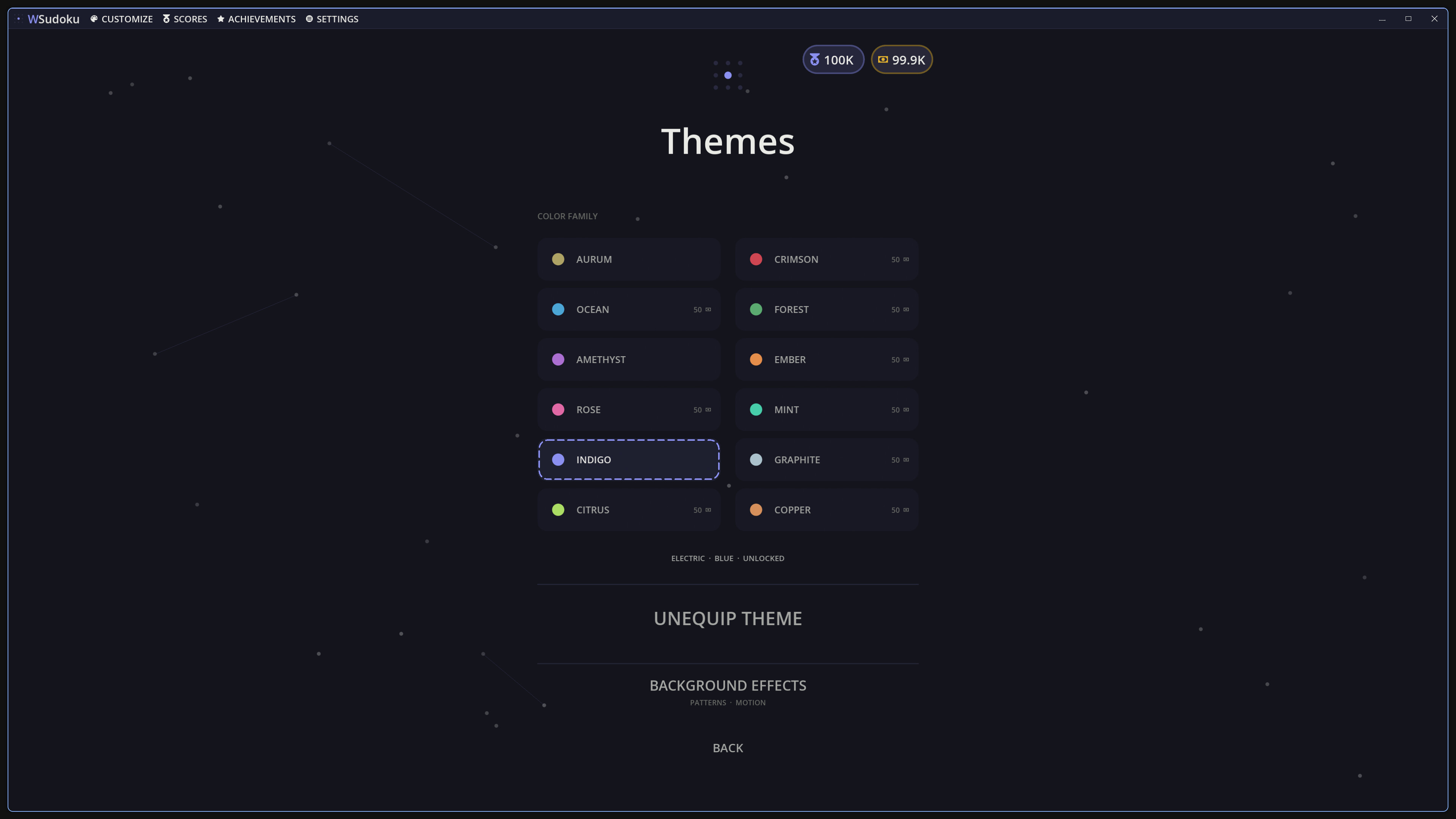Click the dot-grid logo above Themes
The image size is (1456, 819).
pyautogui.click(x=728, y=75)
